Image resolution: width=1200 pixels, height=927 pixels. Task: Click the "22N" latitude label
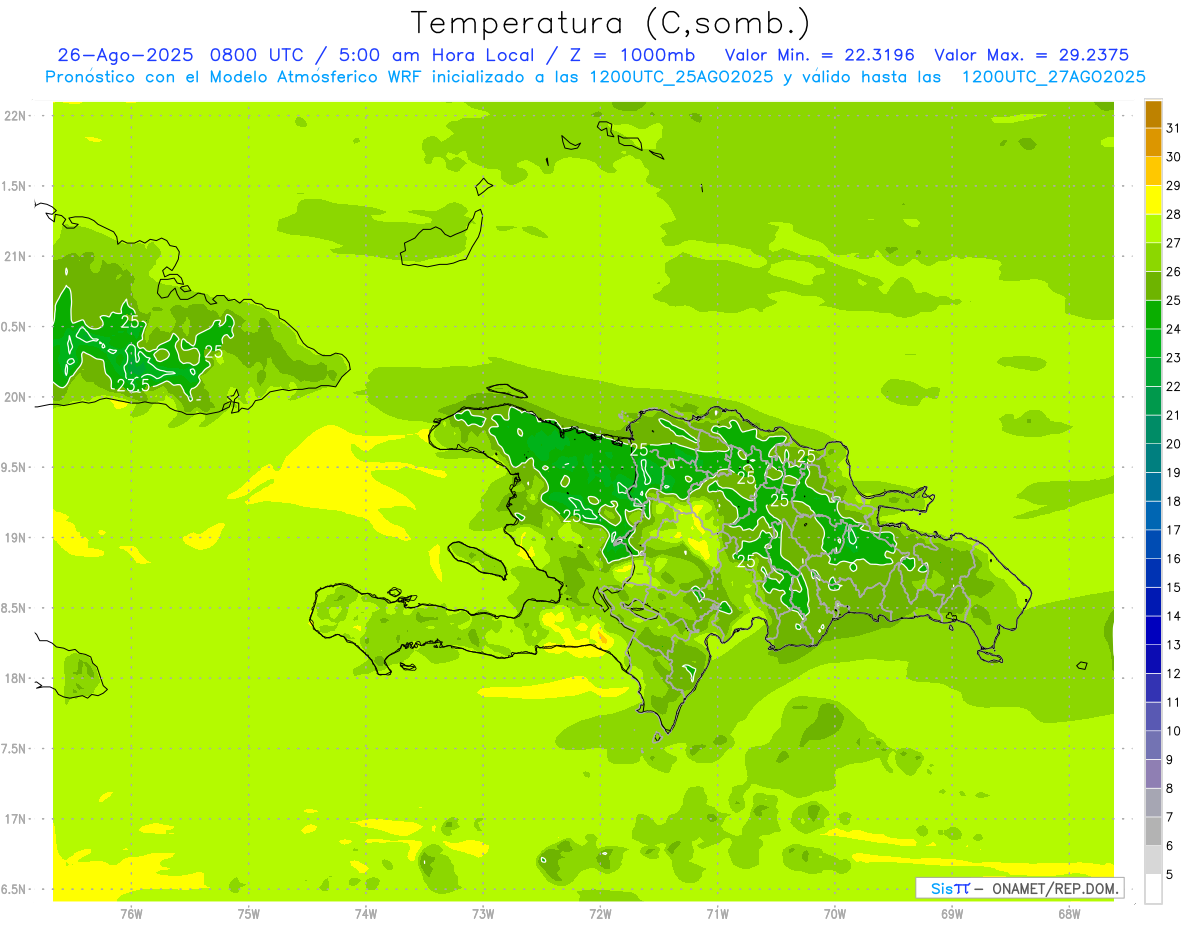15,116
